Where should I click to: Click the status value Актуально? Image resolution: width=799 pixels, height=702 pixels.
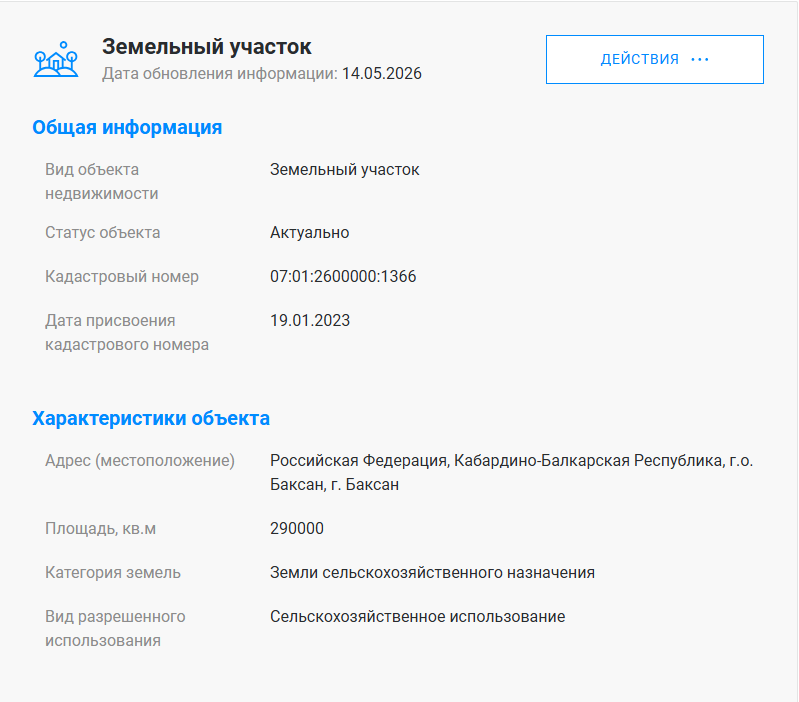309,232
